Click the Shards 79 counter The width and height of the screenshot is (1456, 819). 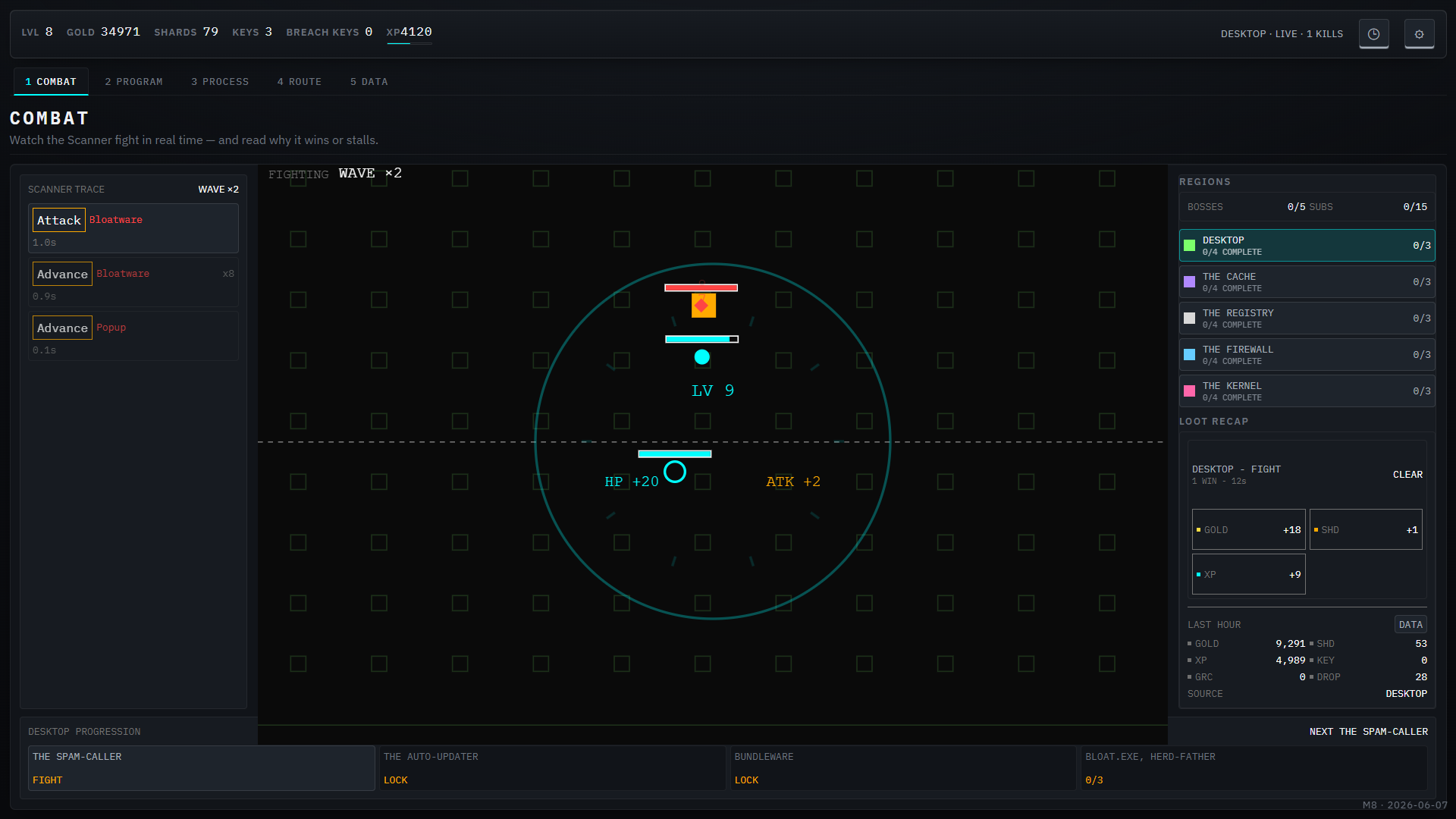(186, 32)
